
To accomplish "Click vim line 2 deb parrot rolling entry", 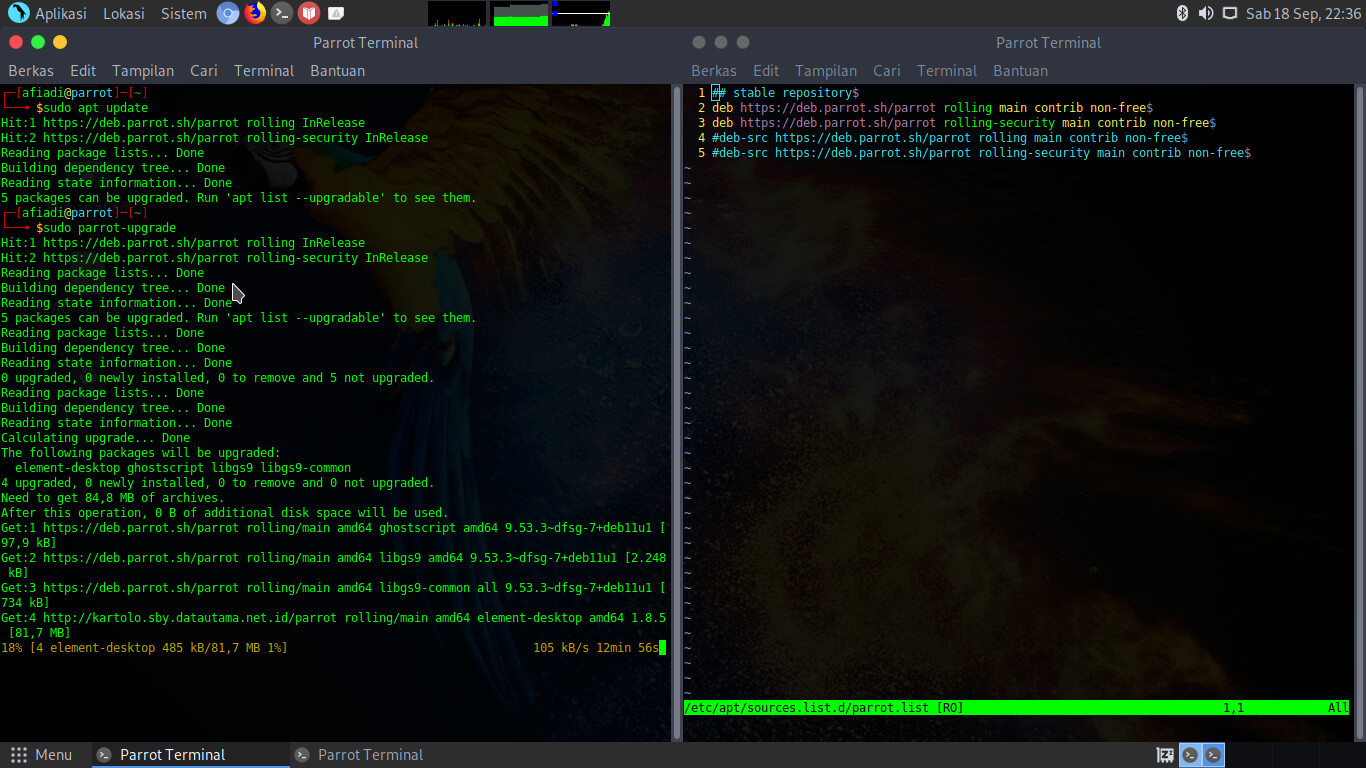I will (932, 108).
